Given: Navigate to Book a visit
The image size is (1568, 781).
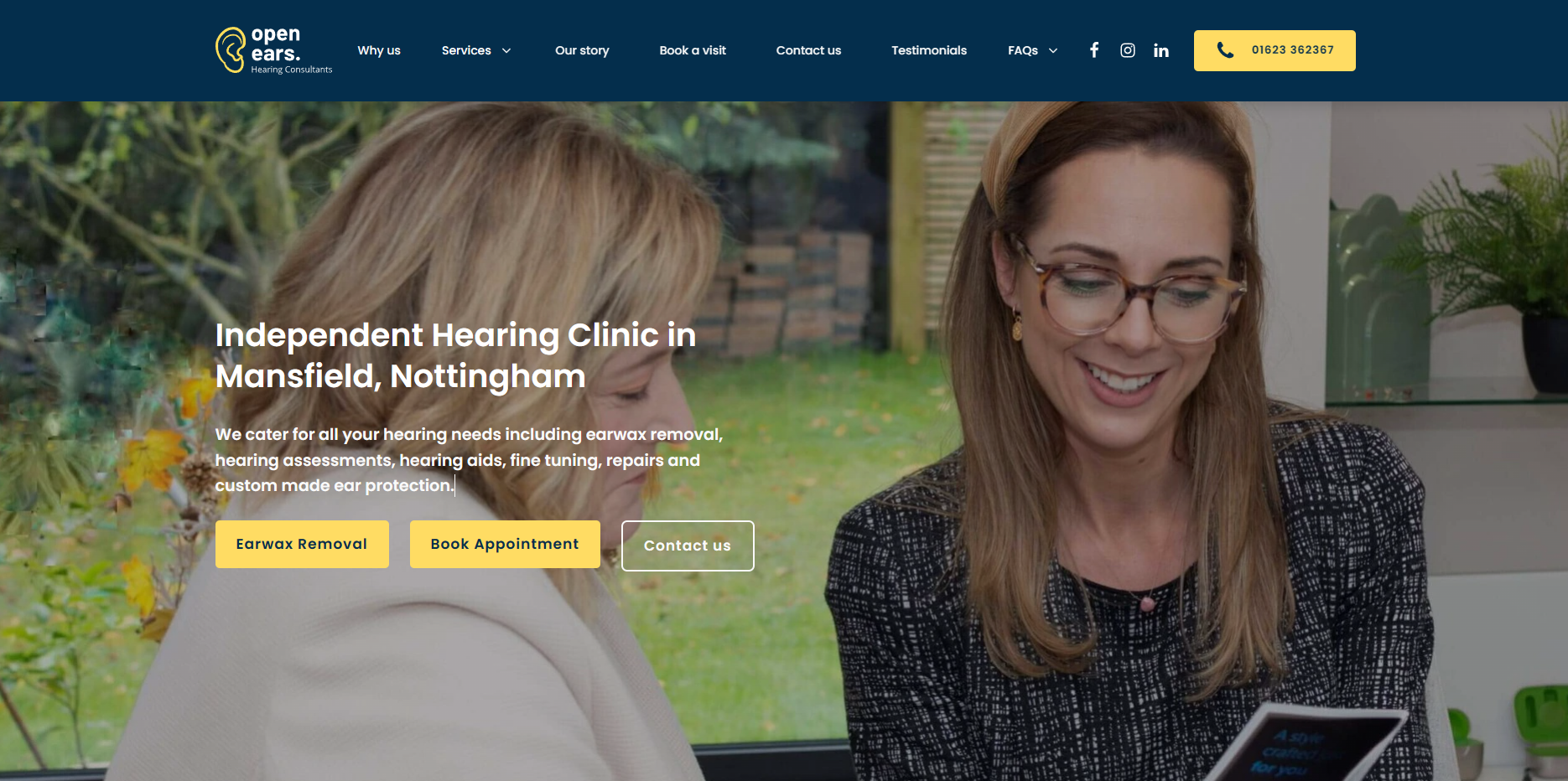Looking at the screenshot, I should click(x=693, y=50).
